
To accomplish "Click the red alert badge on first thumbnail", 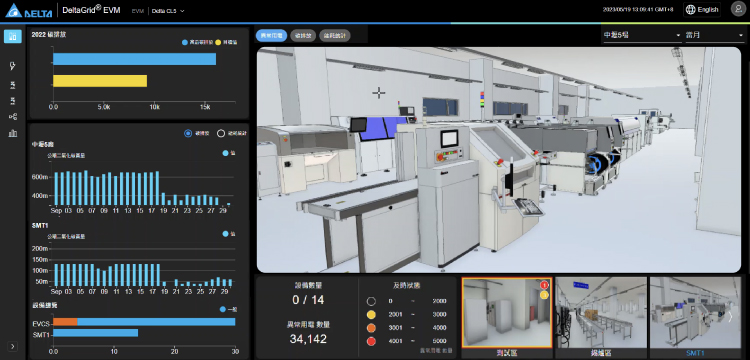I will pyautogui.click(x=544, y=285).
